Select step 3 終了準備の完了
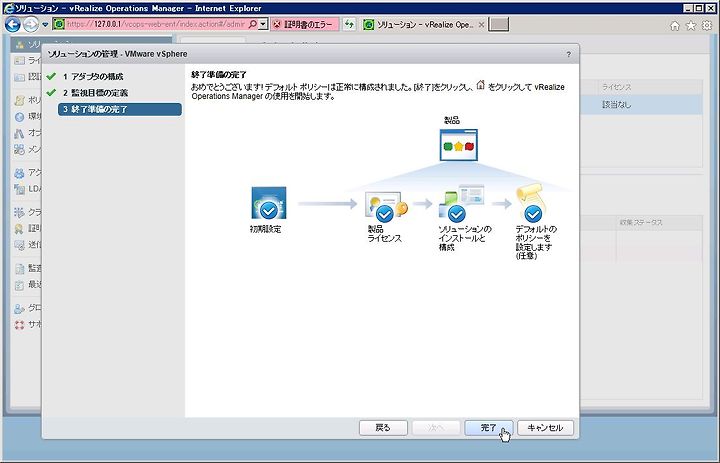This screenshot has height=463, width=720. point(120,109)
